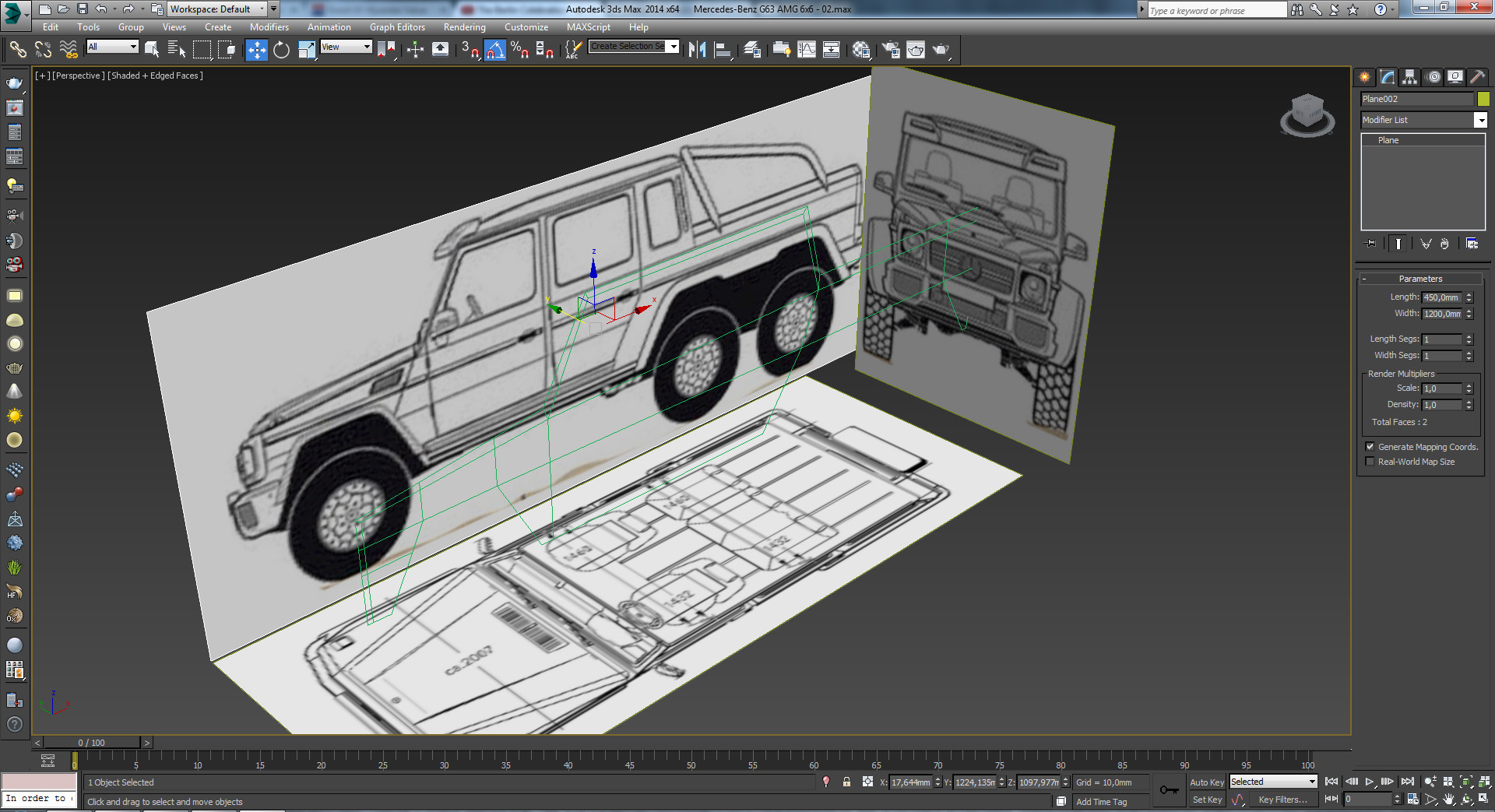Image resolution: width=1495 pixels, height=812 pixels.
Task: Select the Rectangular Selection Region tool
Action: (202, 50)
